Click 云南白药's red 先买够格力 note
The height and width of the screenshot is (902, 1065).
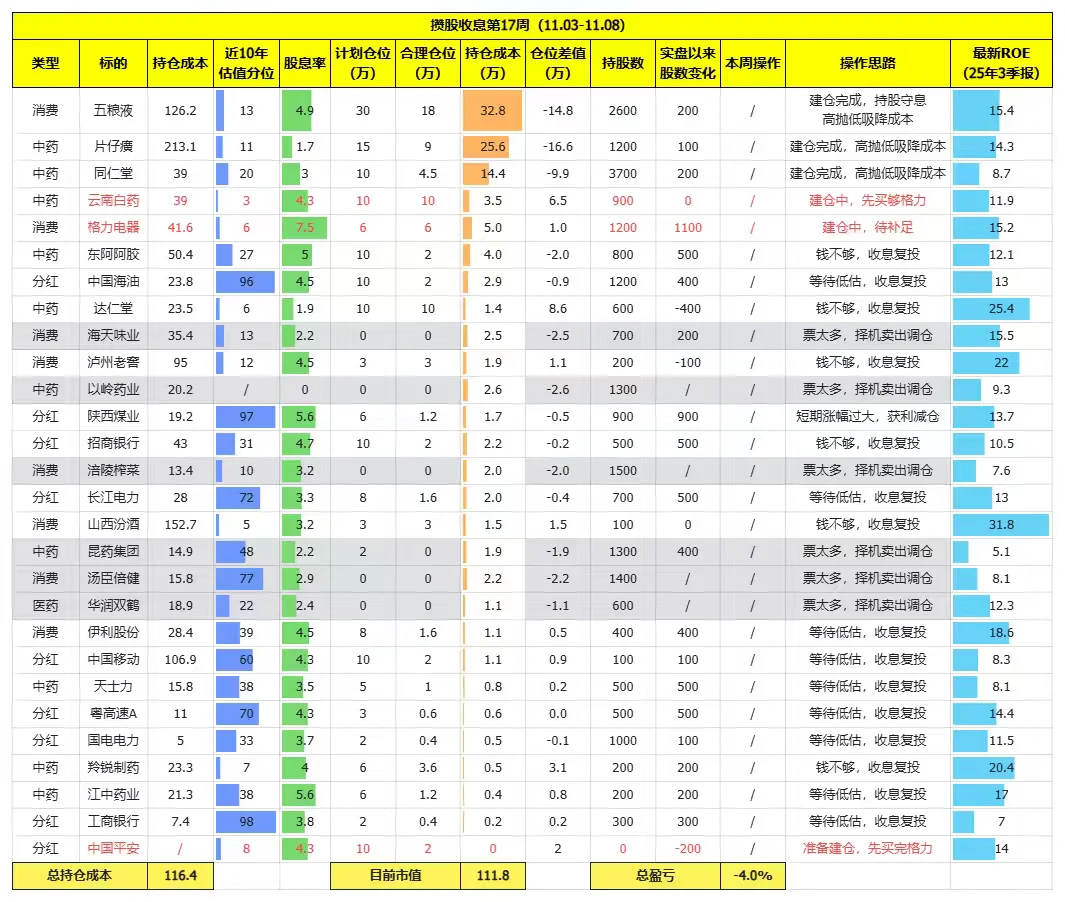tap(864, 199)
